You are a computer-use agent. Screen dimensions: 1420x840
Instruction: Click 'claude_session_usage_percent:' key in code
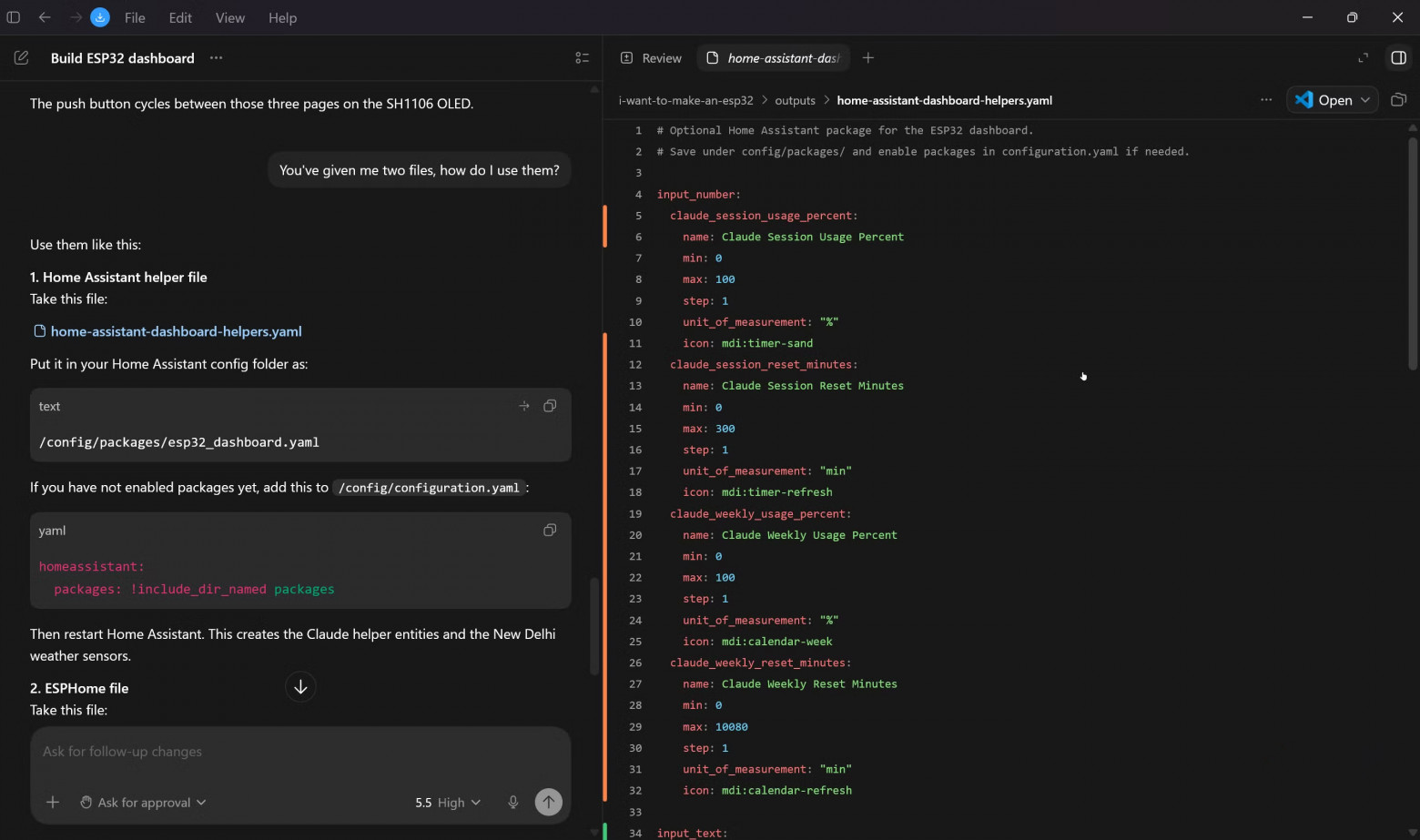(764, 216)
